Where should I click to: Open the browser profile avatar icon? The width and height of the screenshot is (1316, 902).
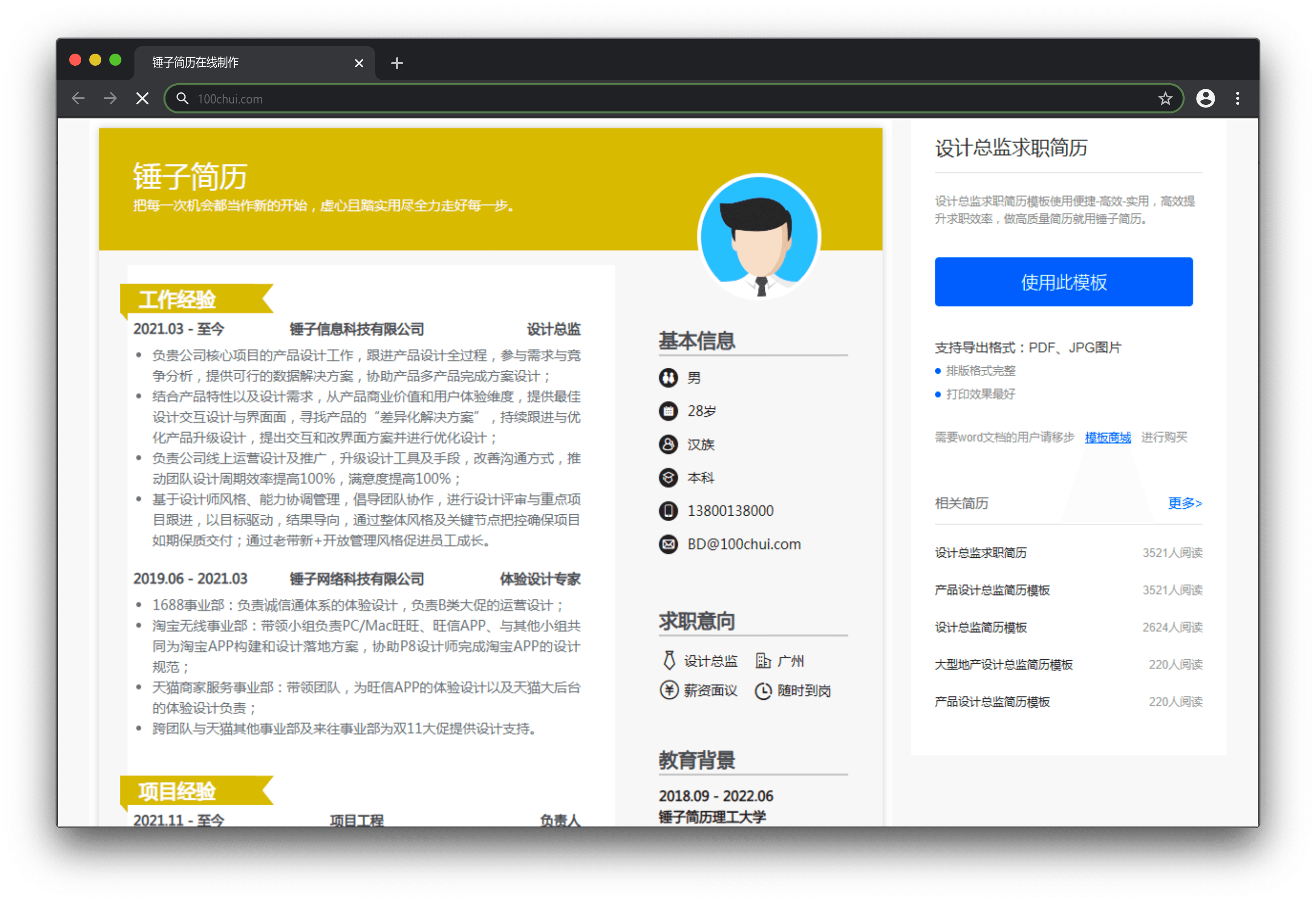tap(1205, 99)
